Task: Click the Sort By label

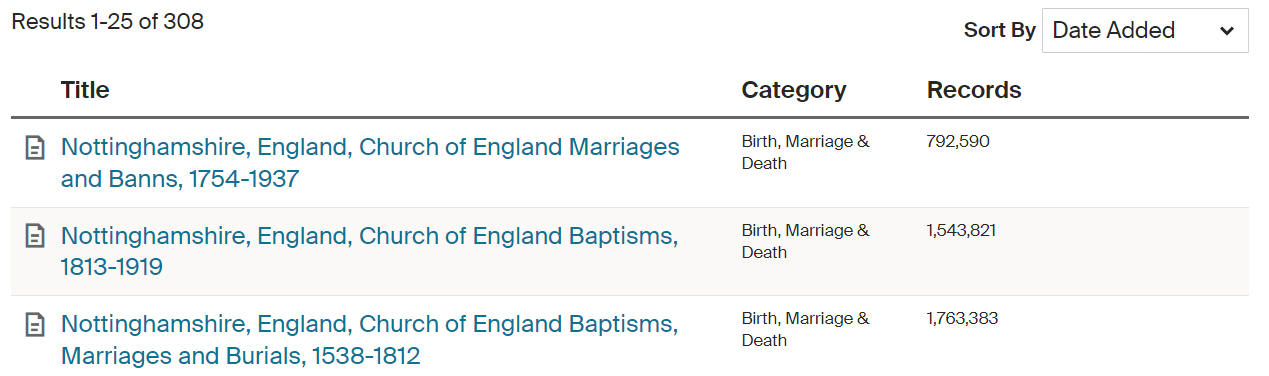Action: (999, 30)
